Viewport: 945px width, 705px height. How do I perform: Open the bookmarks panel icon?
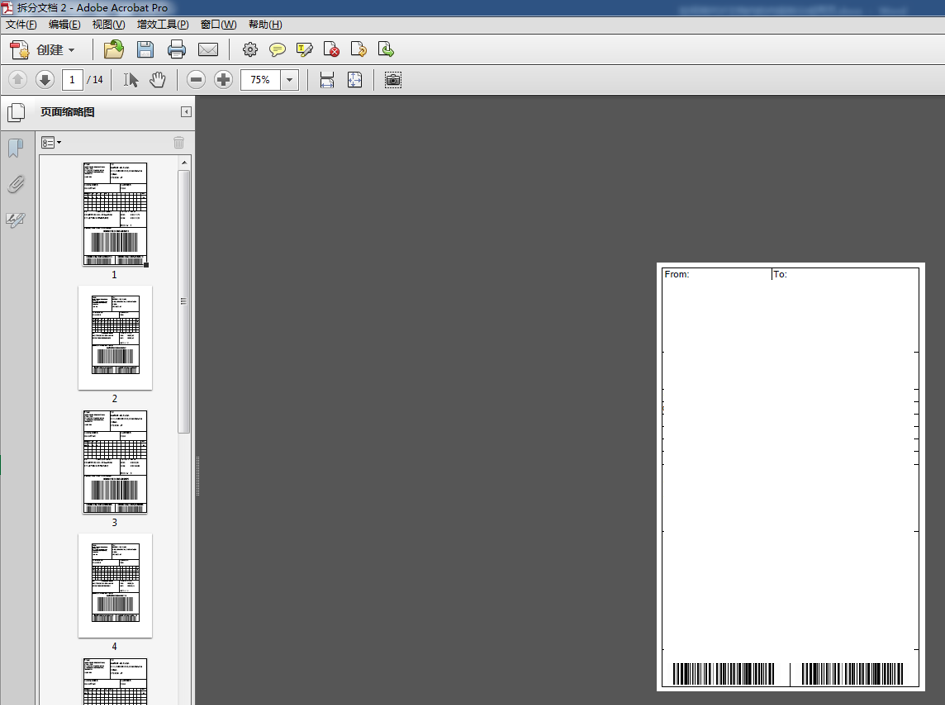pyautogui.click(x=16, y=148)
